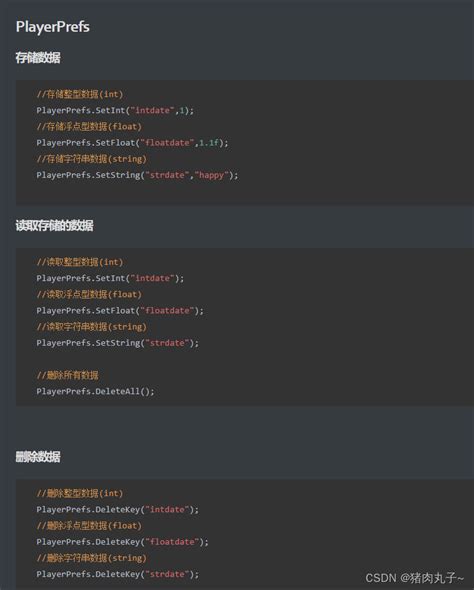Click the 删除数据 section heading
Viewport: 474px width, 590px height.
pyautogui.click(x=38, y=457)
